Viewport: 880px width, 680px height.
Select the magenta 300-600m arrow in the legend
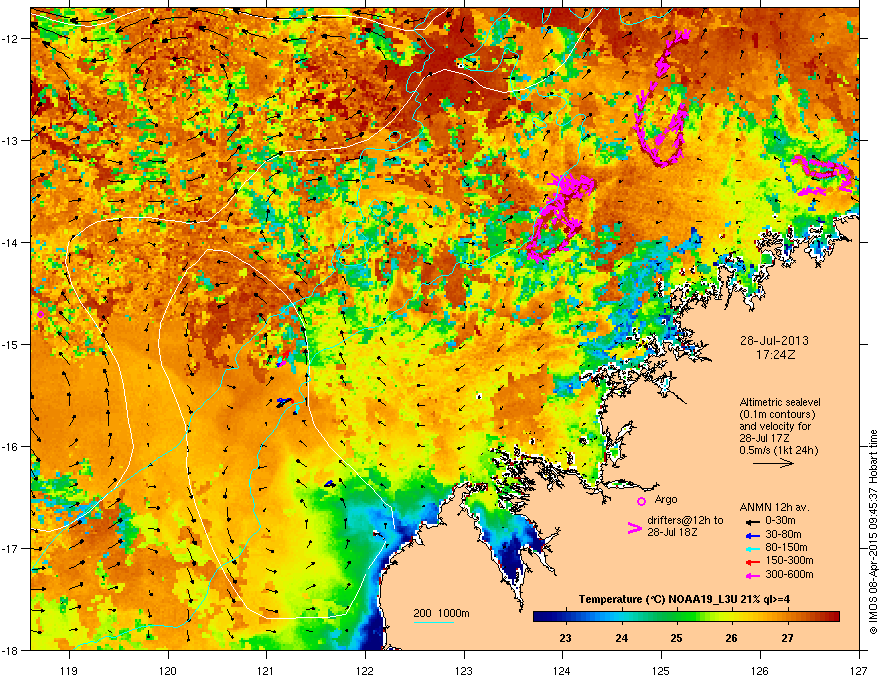[x=751, y=575]
